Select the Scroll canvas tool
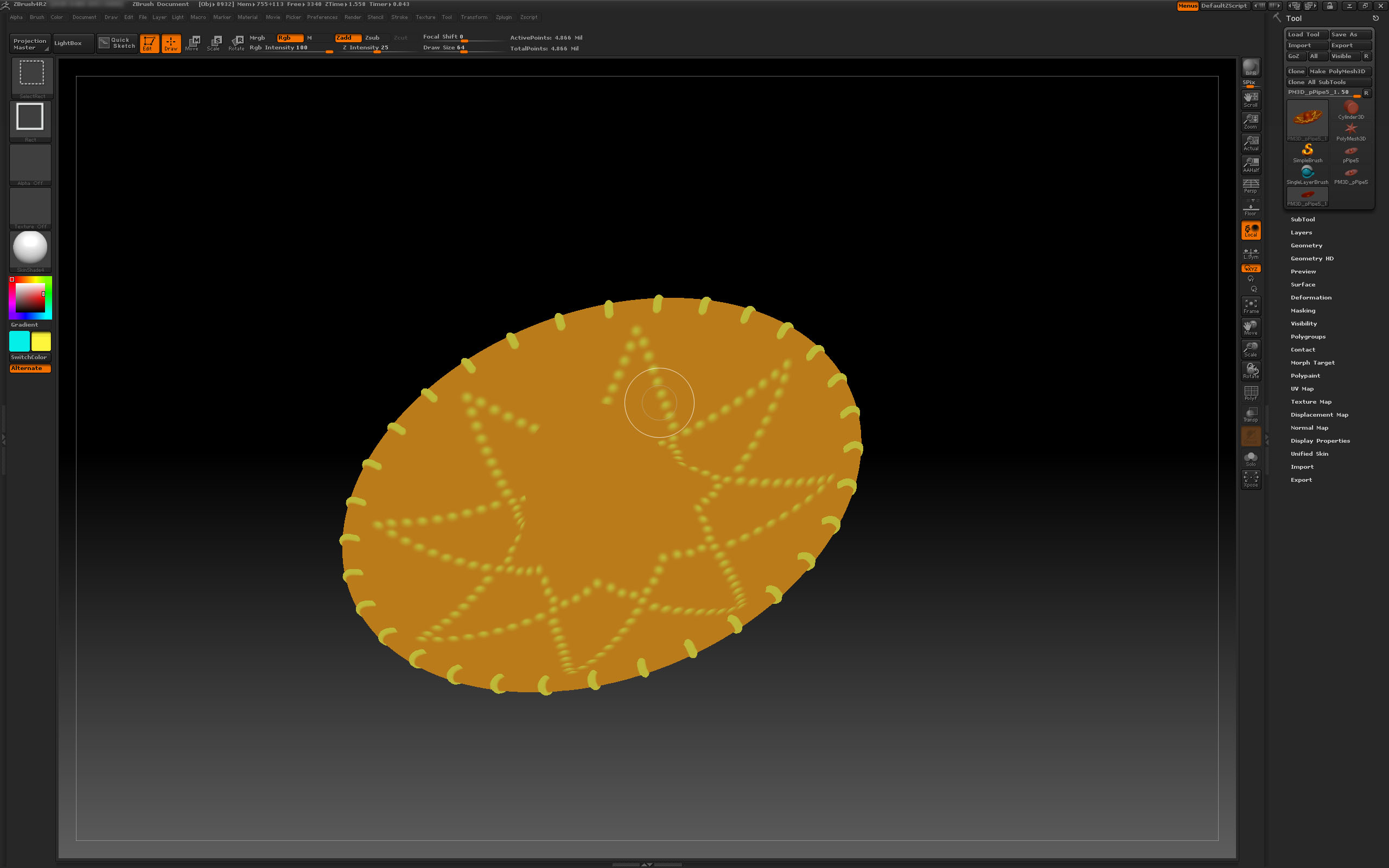 click(x=1250, y=99)
